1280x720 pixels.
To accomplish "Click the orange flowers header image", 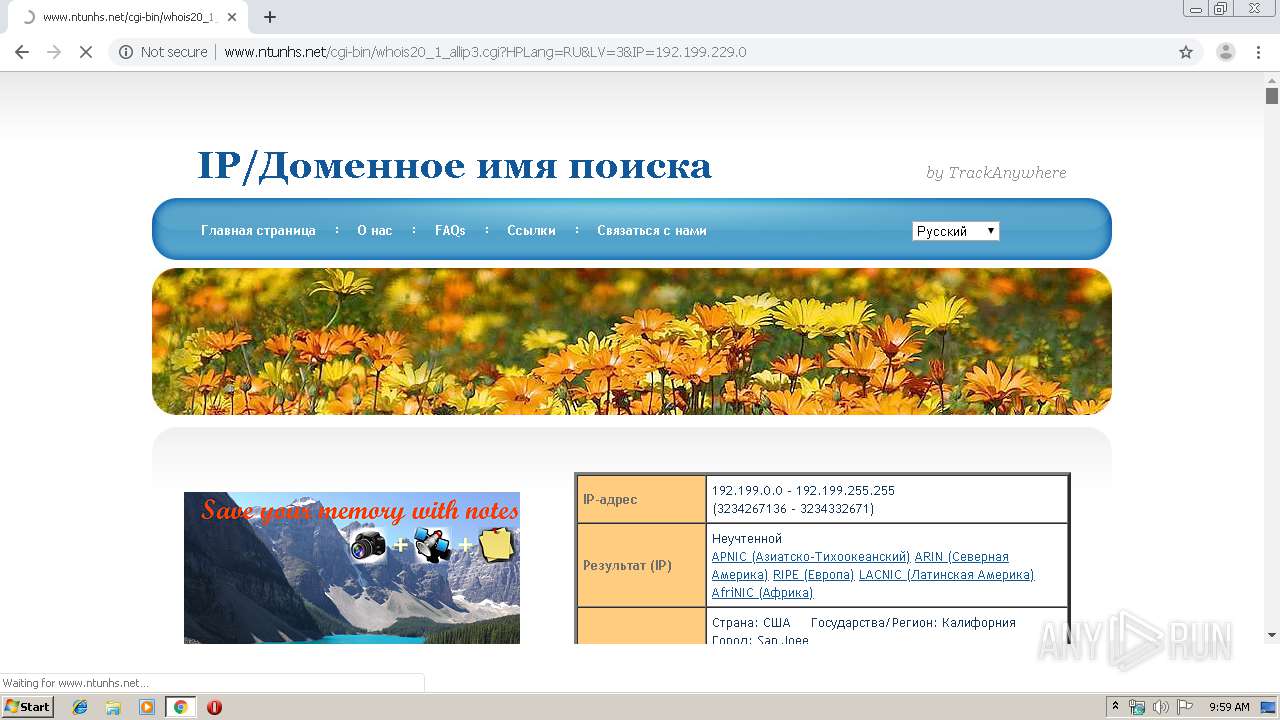I will click(x=632, y=341).
